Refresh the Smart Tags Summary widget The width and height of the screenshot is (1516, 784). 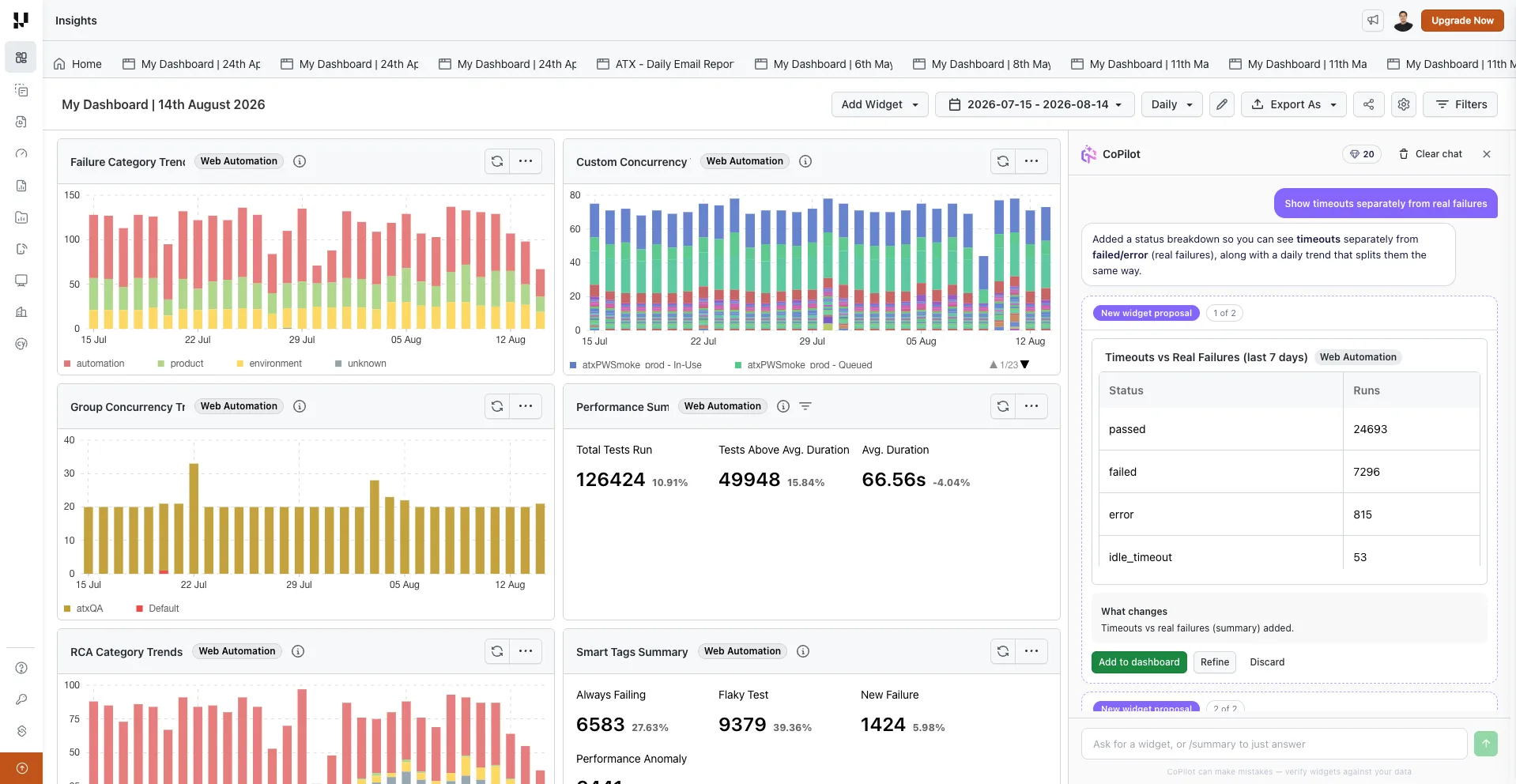[x=1003, y=651]
